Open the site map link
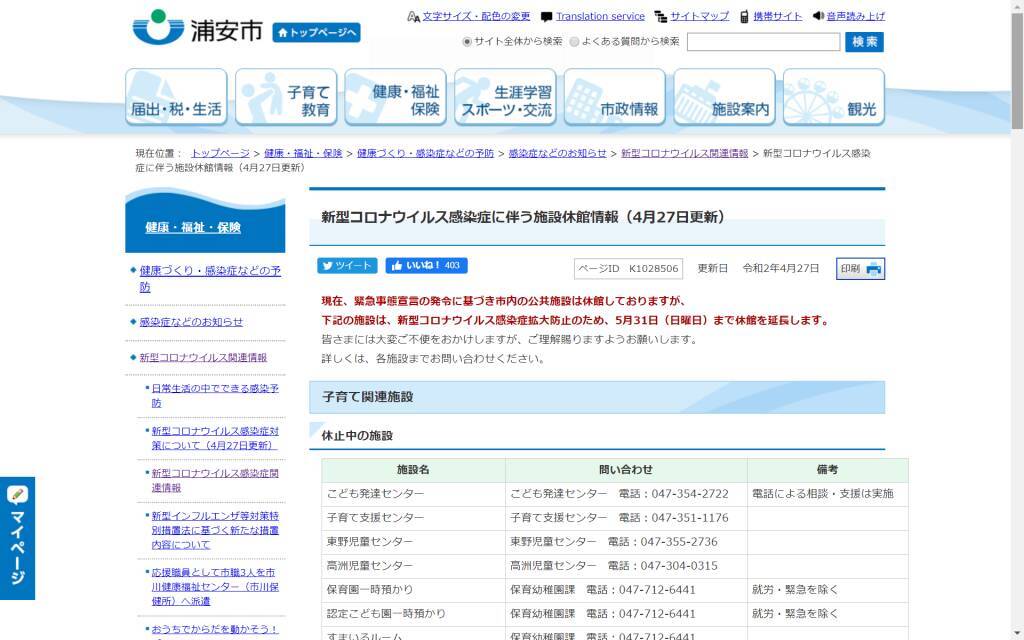The width and height of the screenshot is (1024, 640). (699, 16)
